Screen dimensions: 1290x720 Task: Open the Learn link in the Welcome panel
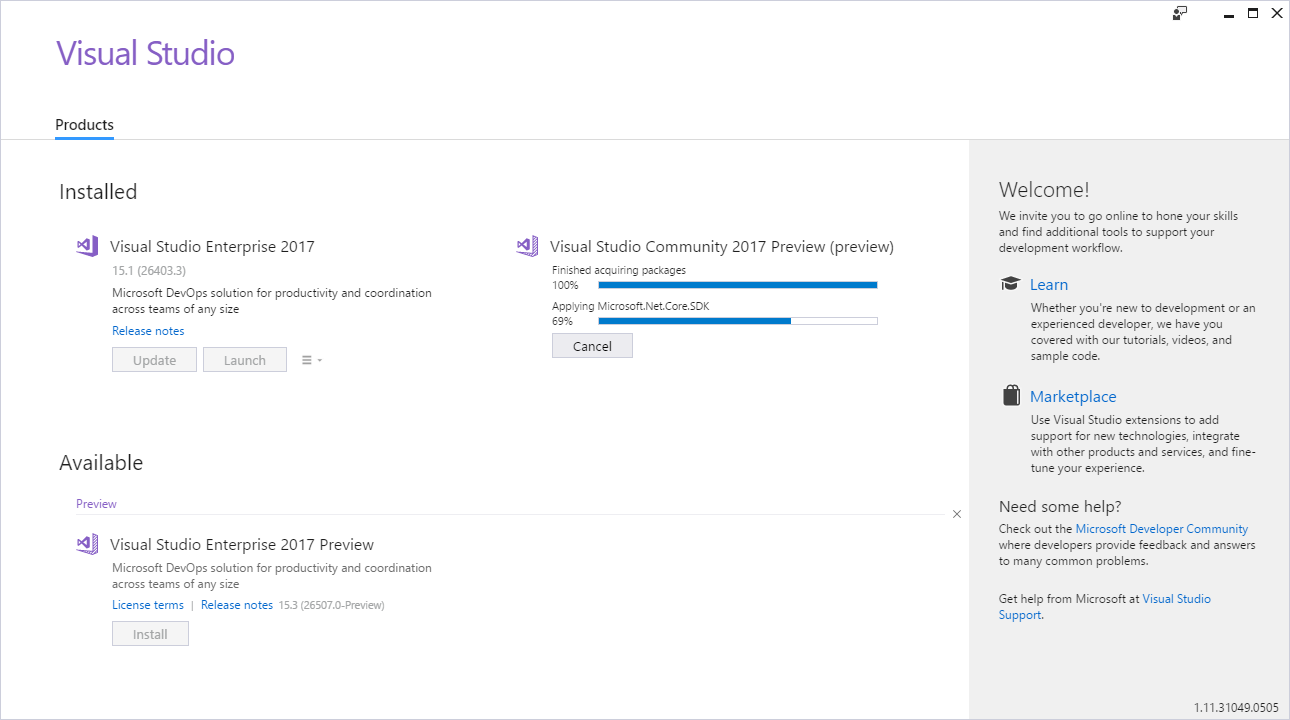(1049, 284)
